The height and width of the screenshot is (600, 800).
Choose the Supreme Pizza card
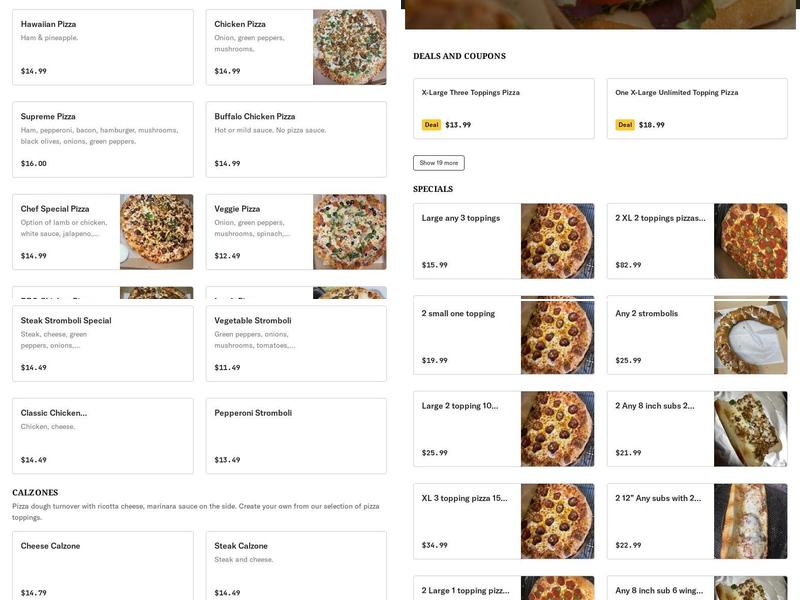[102, 139]
